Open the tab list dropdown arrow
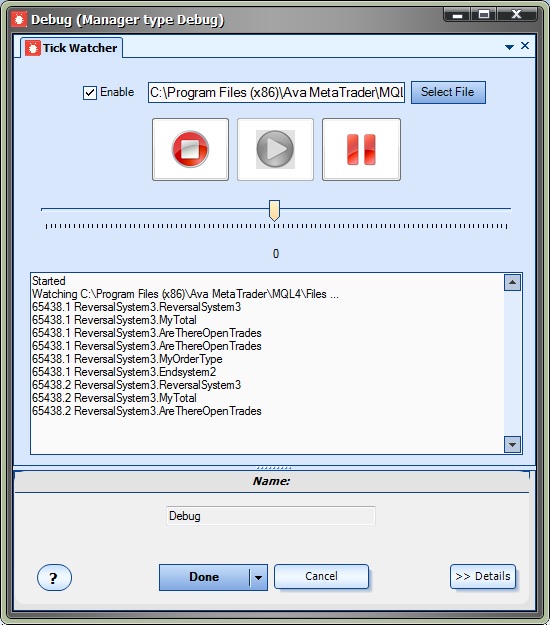The width and height of the screenshot is (550, 625). 509,47
